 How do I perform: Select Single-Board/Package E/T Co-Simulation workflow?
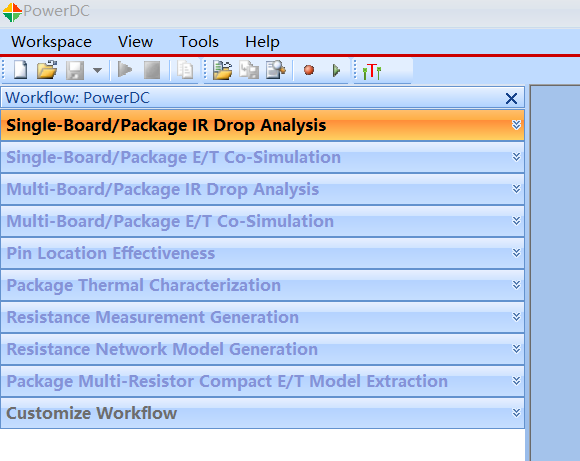coord(262,157)
